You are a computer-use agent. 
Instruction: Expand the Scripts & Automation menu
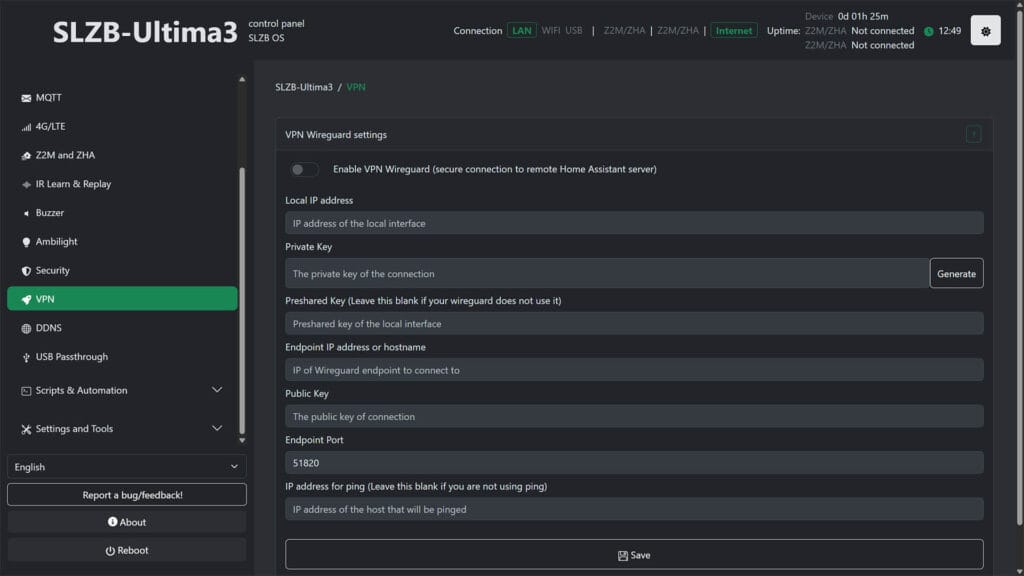click(x=84, y=390)
